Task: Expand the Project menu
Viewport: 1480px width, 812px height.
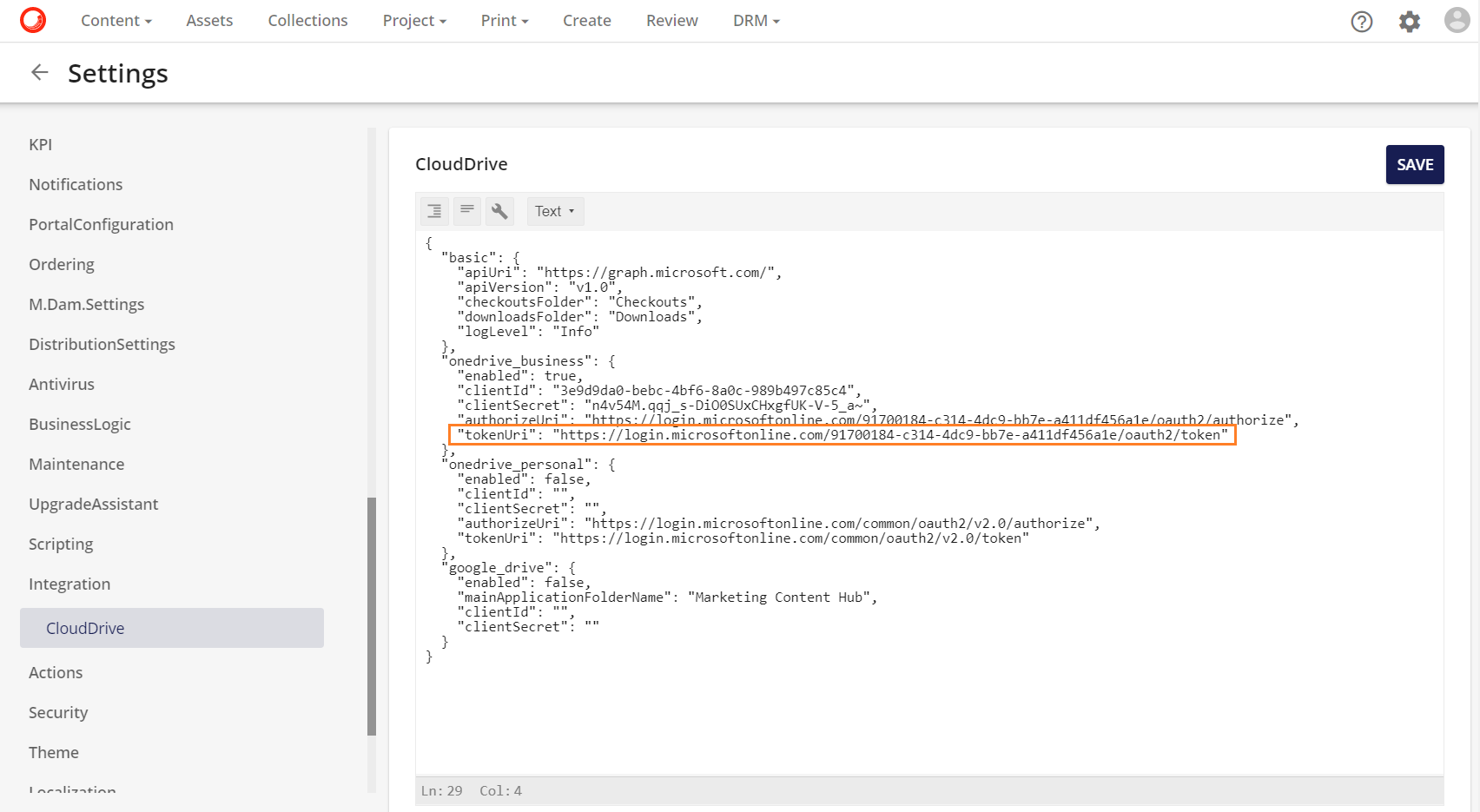Action: (x=414, y=21)
